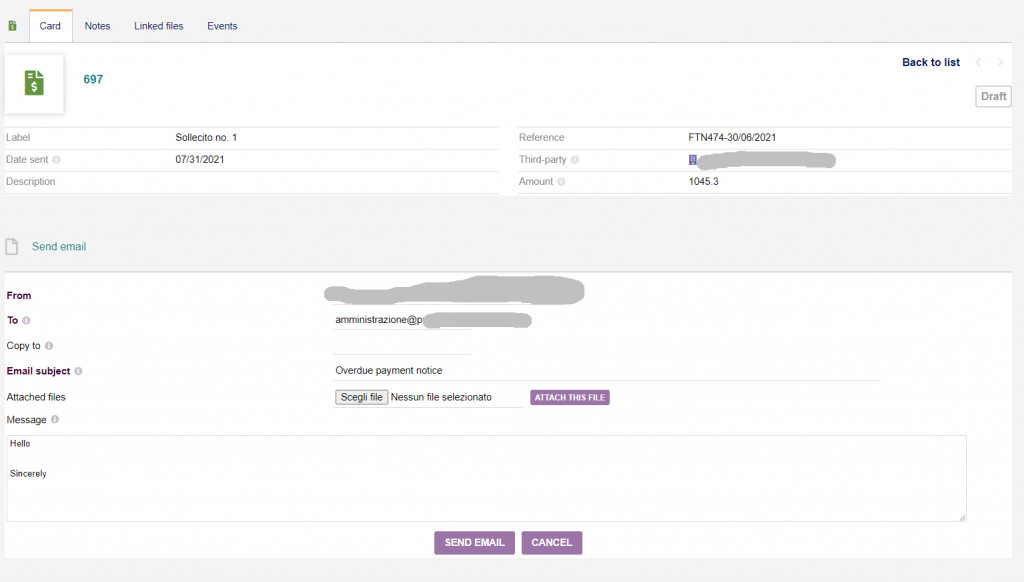1024x582 pixels.
Task: Open the Linked files tab
Action: coord(159,26)
